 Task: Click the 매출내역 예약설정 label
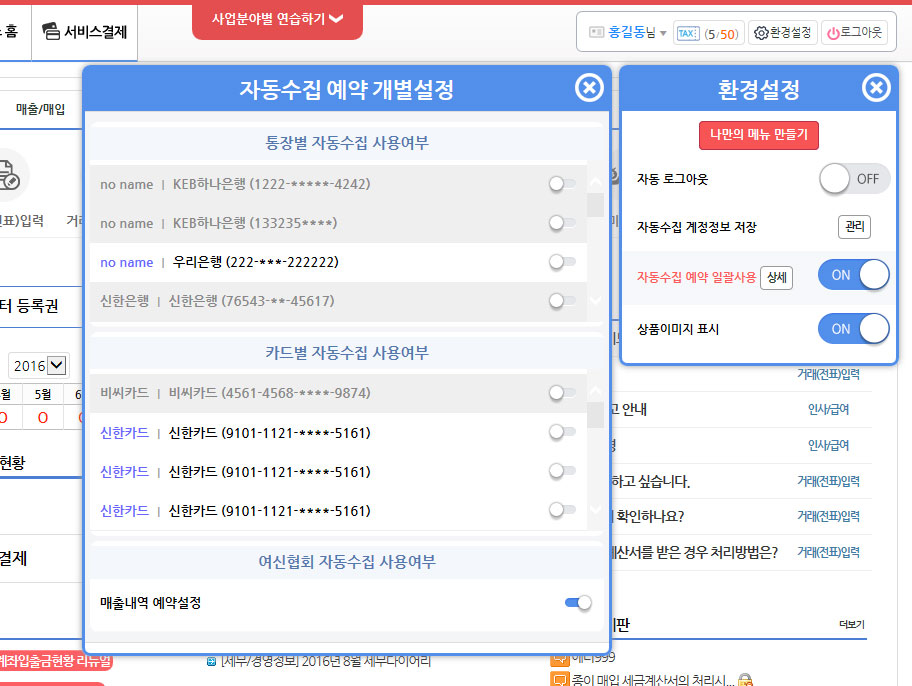[x=151, y=603]
